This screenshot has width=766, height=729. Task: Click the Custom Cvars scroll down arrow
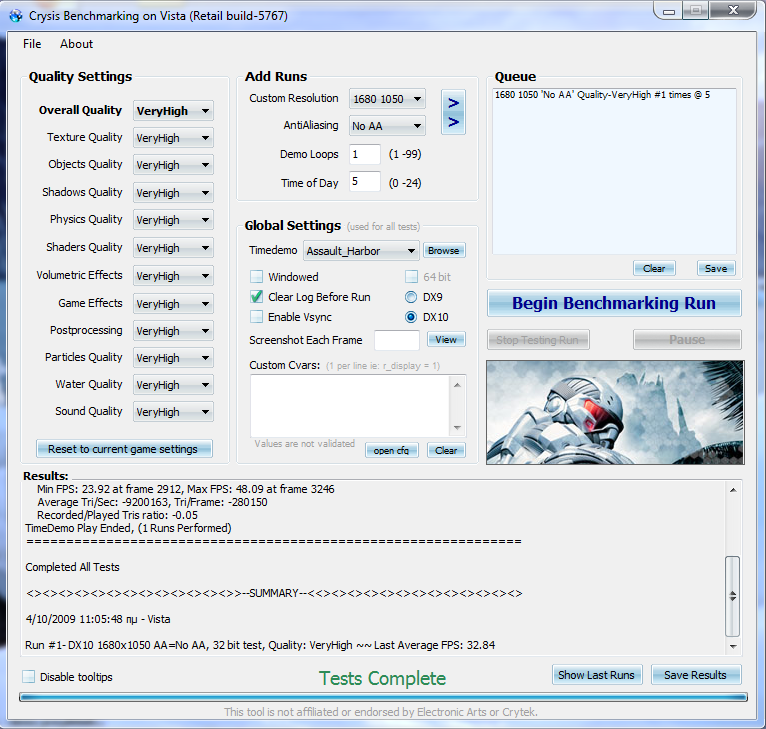point(457,428)
